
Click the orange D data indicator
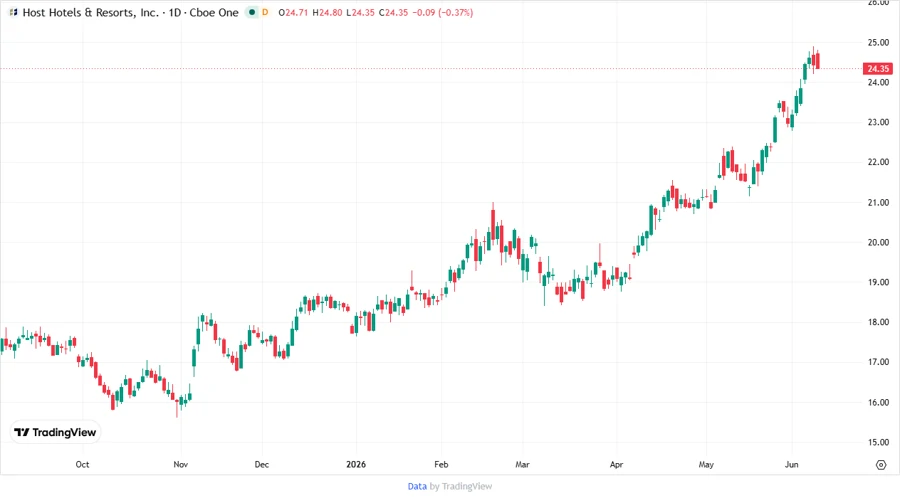(265, 12)
